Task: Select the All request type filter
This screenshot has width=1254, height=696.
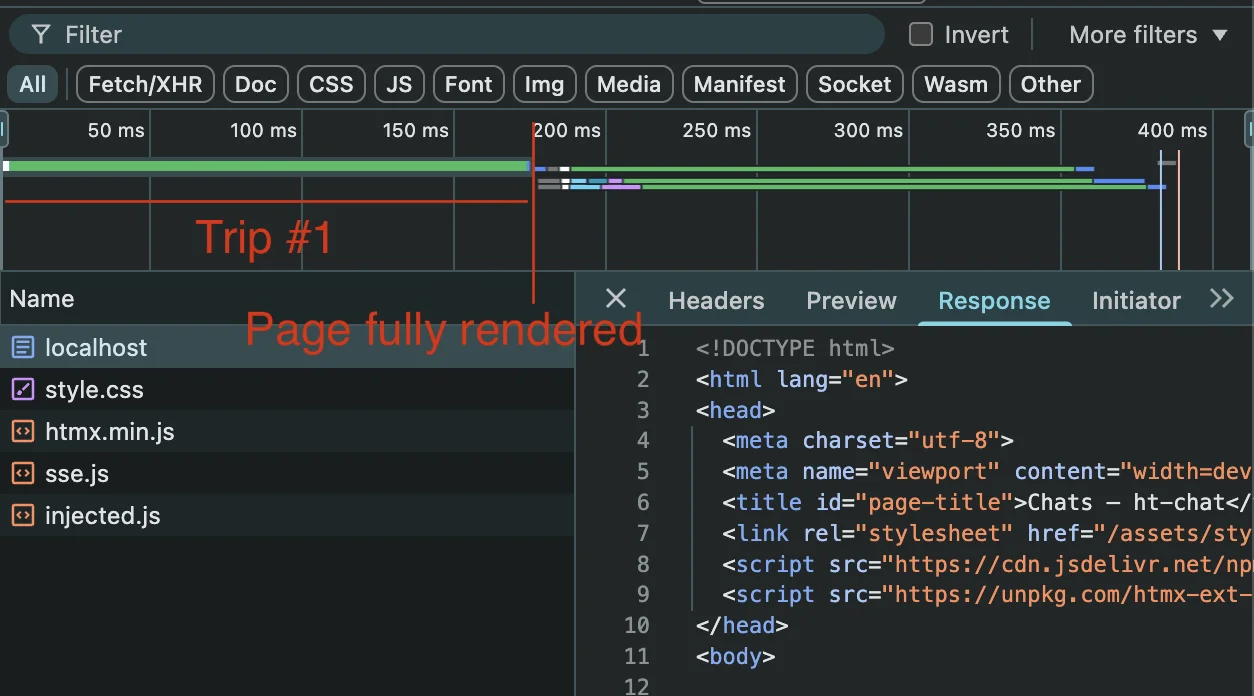Action: tap(33, 85)
